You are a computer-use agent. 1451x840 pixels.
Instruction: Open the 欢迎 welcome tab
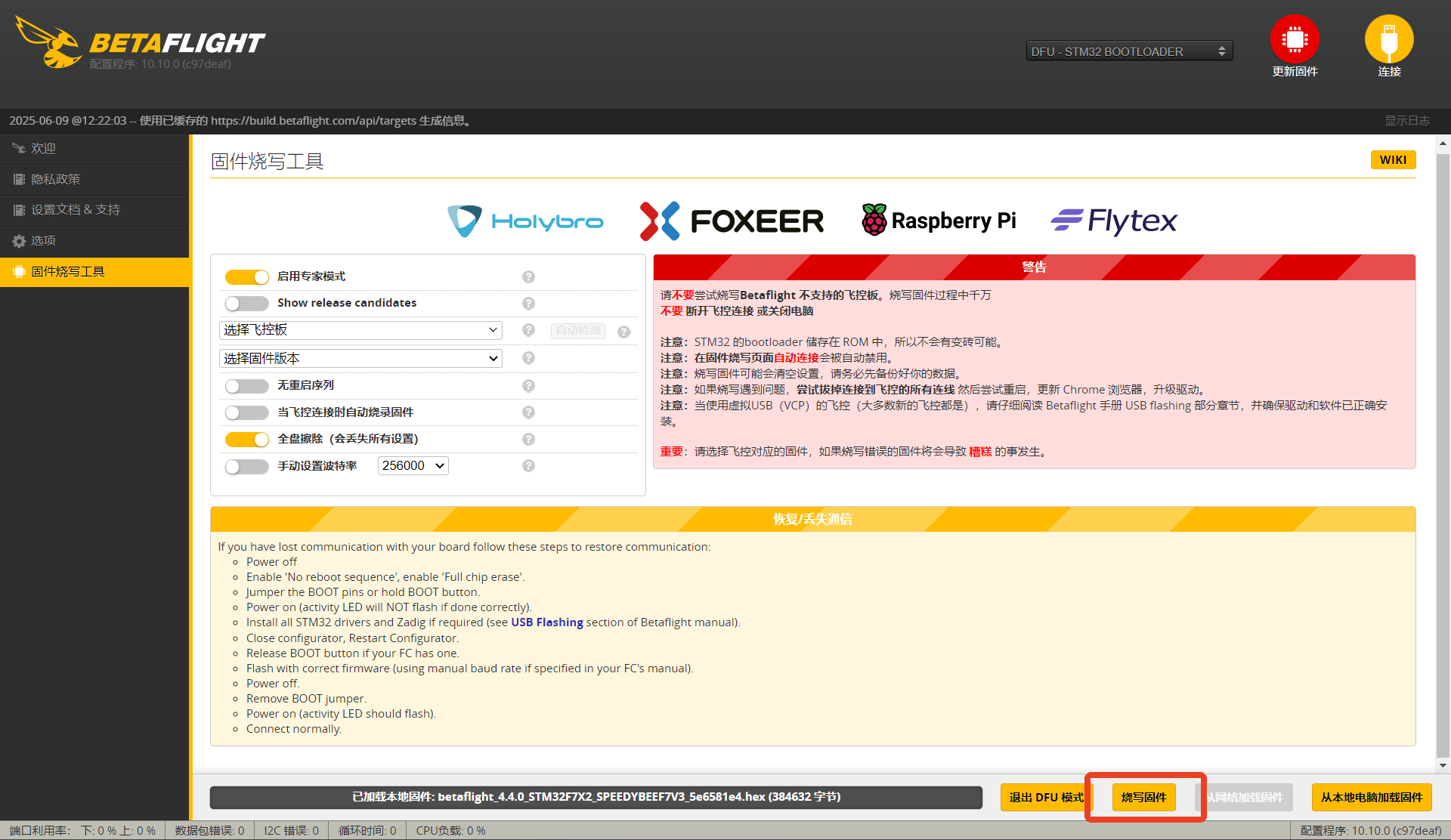click(94, 149)
